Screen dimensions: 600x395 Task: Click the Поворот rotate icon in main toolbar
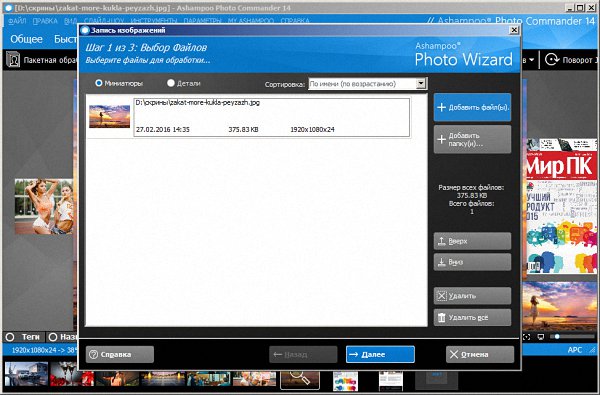552,60
